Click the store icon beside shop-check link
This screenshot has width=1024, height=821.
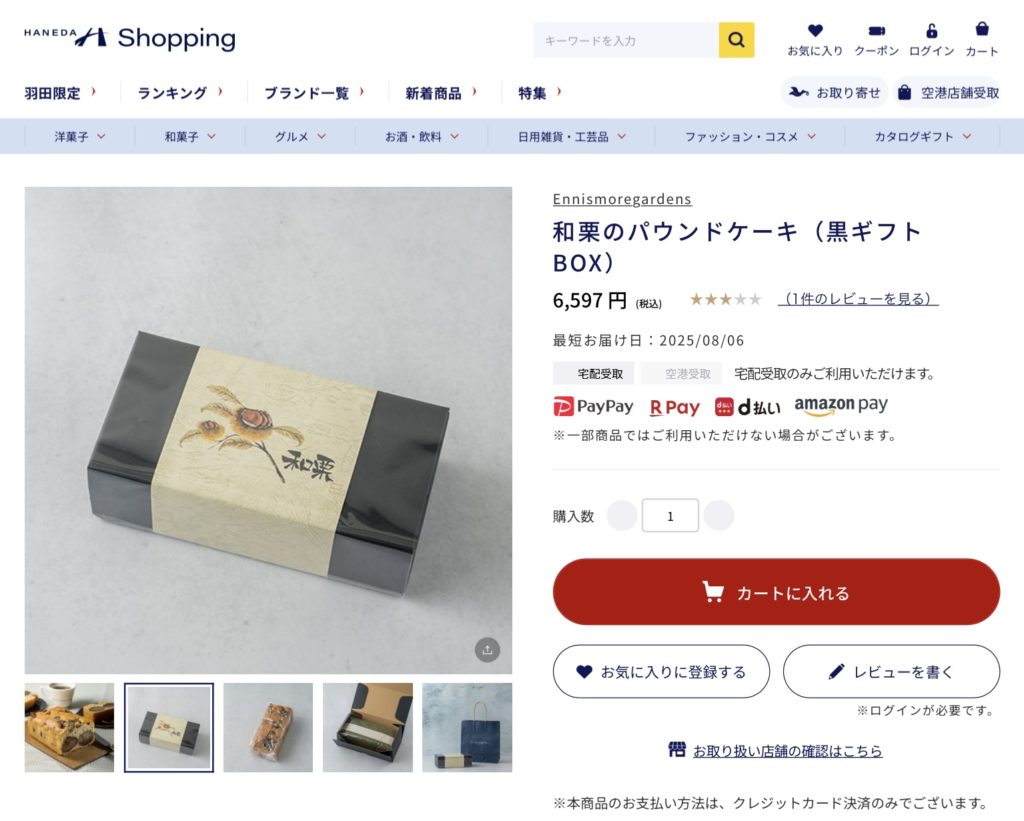pyautogui.click(x=677, y=749)
